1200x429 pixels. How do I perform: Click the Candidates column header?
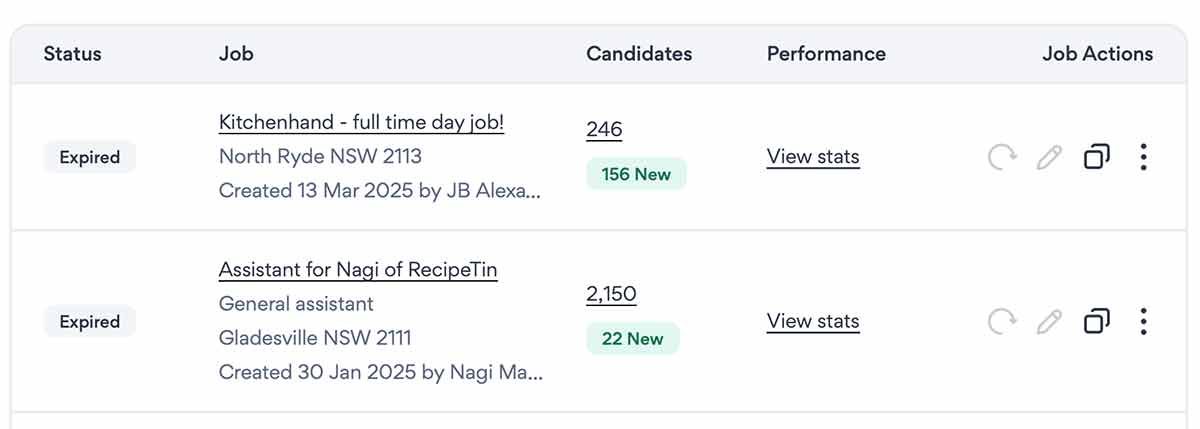639,54
